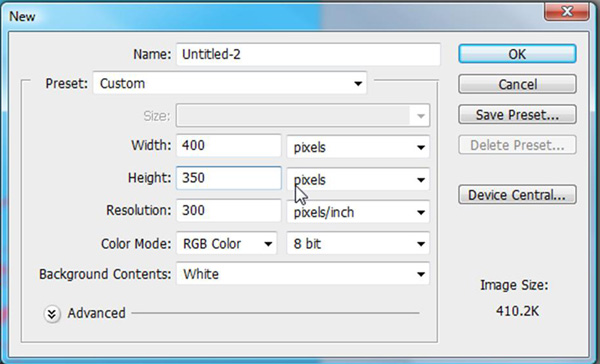Focus the Resolution field showing 300
Screen dimensions: 600x364
pyautogui.click(x=228, y=211)
